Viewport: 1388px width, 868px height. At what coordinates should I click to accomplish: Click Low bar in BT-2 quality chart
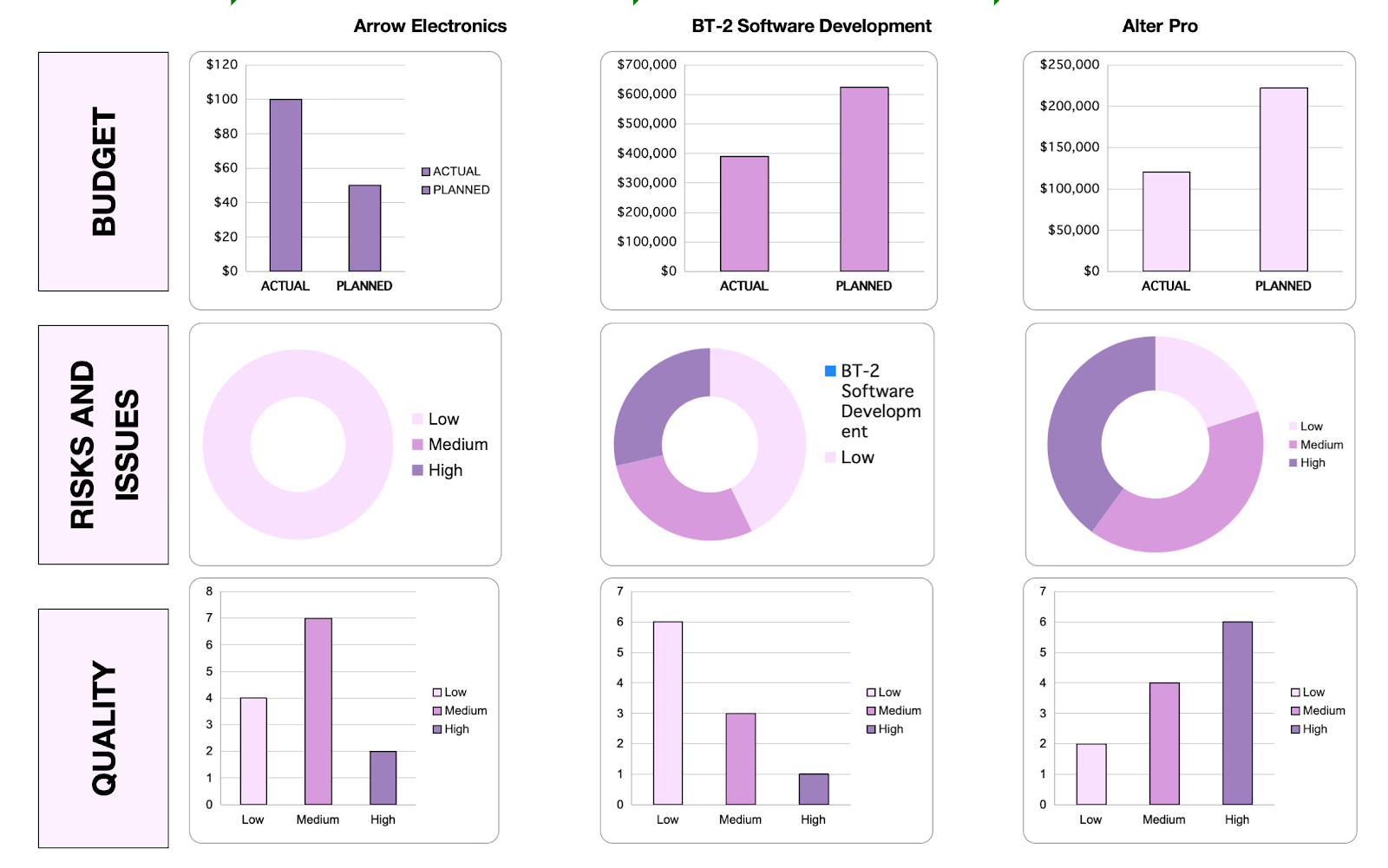click(x=668, y=713)
